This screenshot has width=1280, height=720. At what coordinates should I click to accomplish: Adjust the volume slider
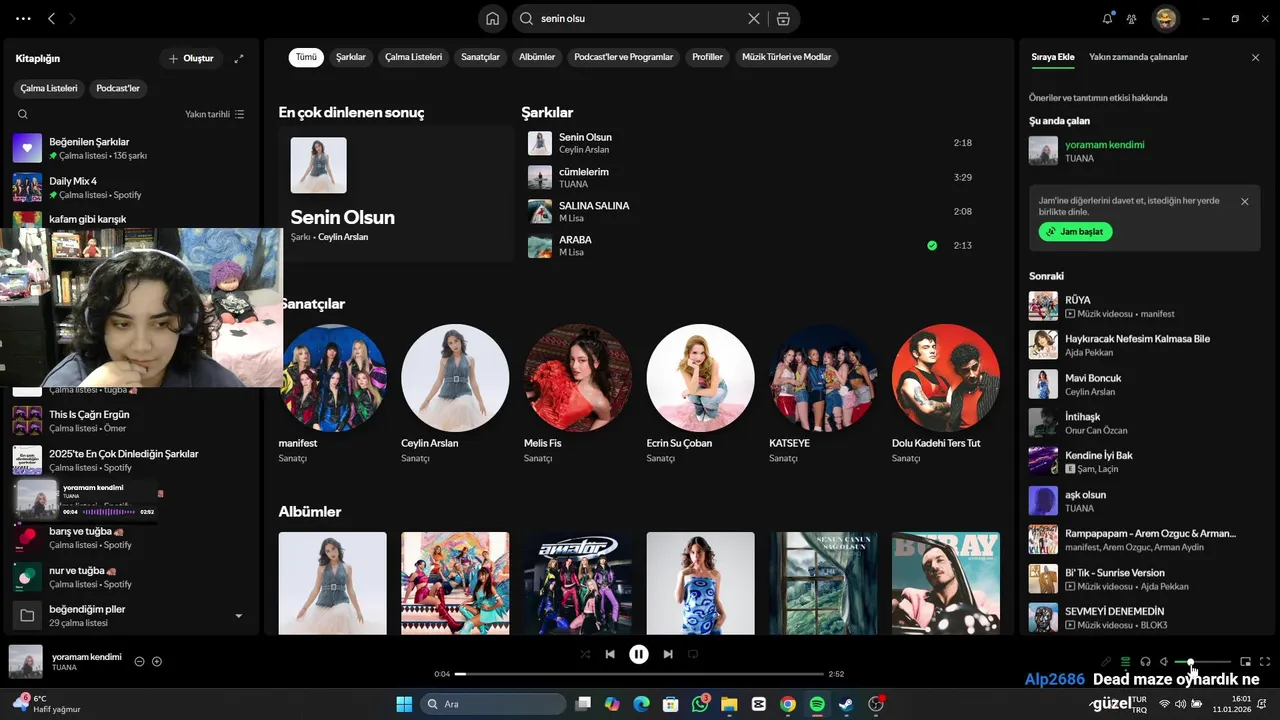1203,661
